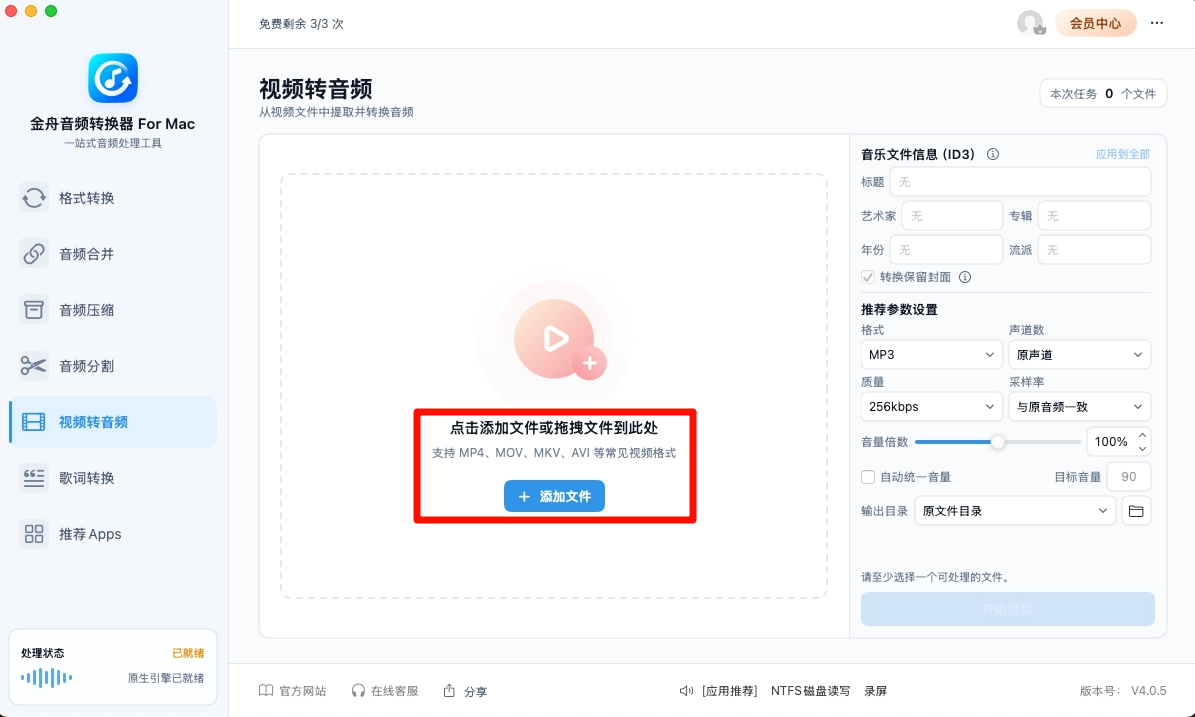Toggle the 转换保留封面 checkbox
Viewport: 1195px width, 717px height.
click(867, 277)
